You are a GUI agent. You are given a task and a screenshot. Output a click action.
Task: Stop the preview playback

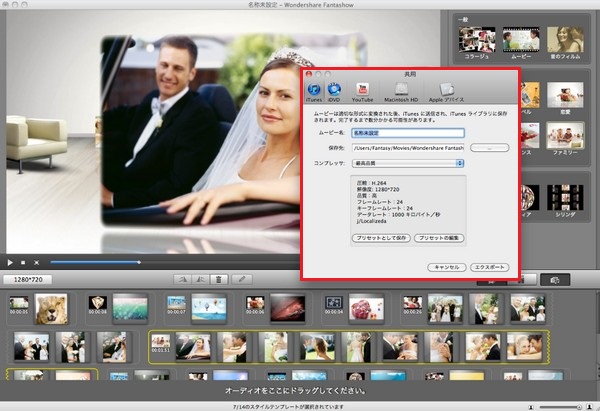[23, 263]
